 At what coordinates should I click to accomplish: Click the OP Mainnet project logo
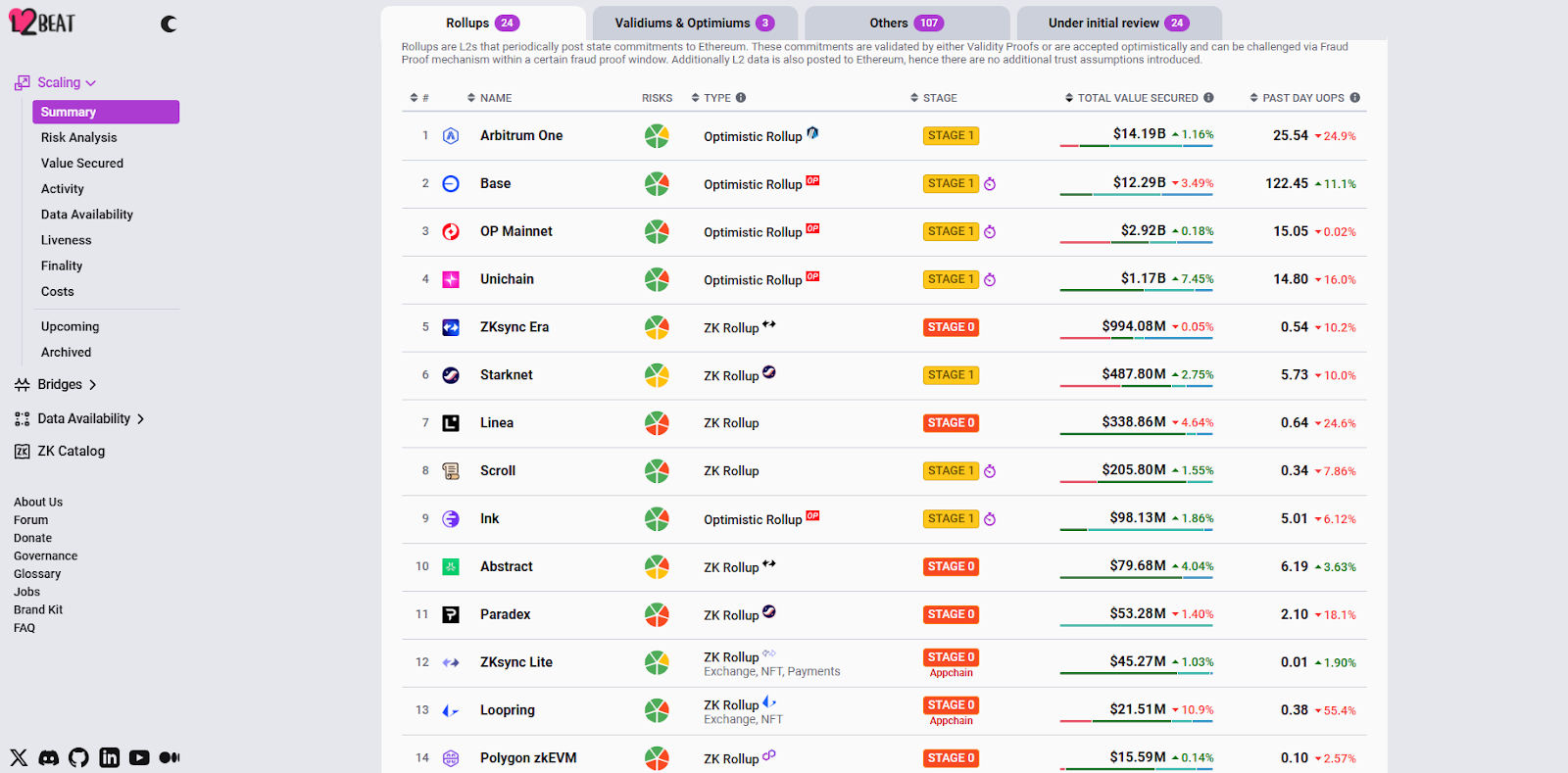click(x=451, y=232)
